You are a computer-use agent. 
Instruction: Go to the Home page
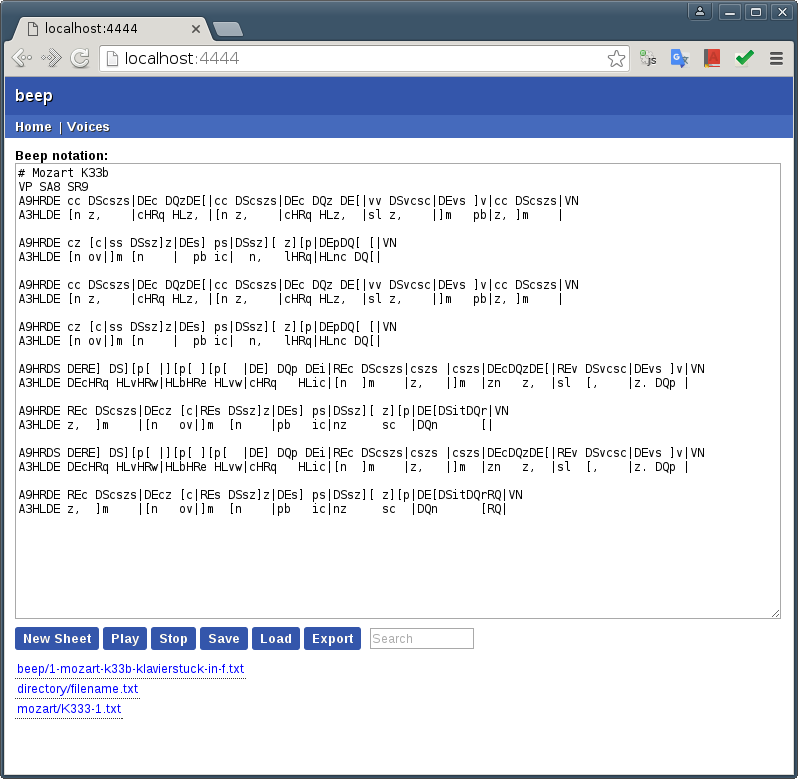33,127
